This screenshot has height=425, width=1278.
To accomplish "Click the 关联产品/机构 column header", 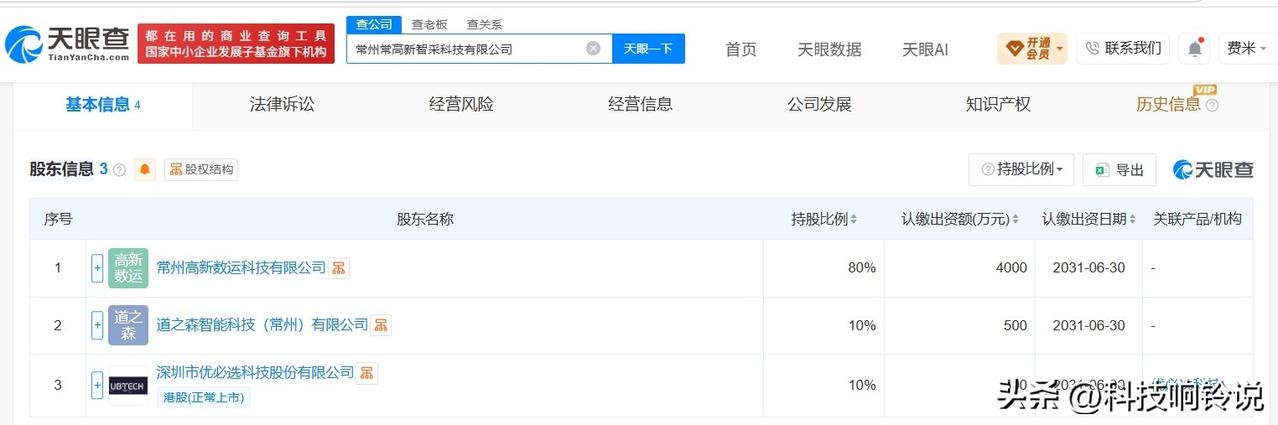I will 1197,218.
